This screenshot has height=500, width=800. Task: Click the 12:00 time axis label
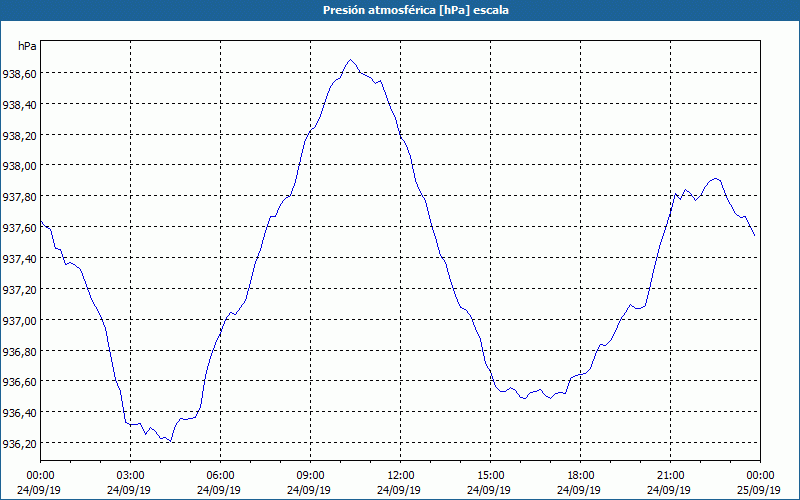(x=401, y=476)
